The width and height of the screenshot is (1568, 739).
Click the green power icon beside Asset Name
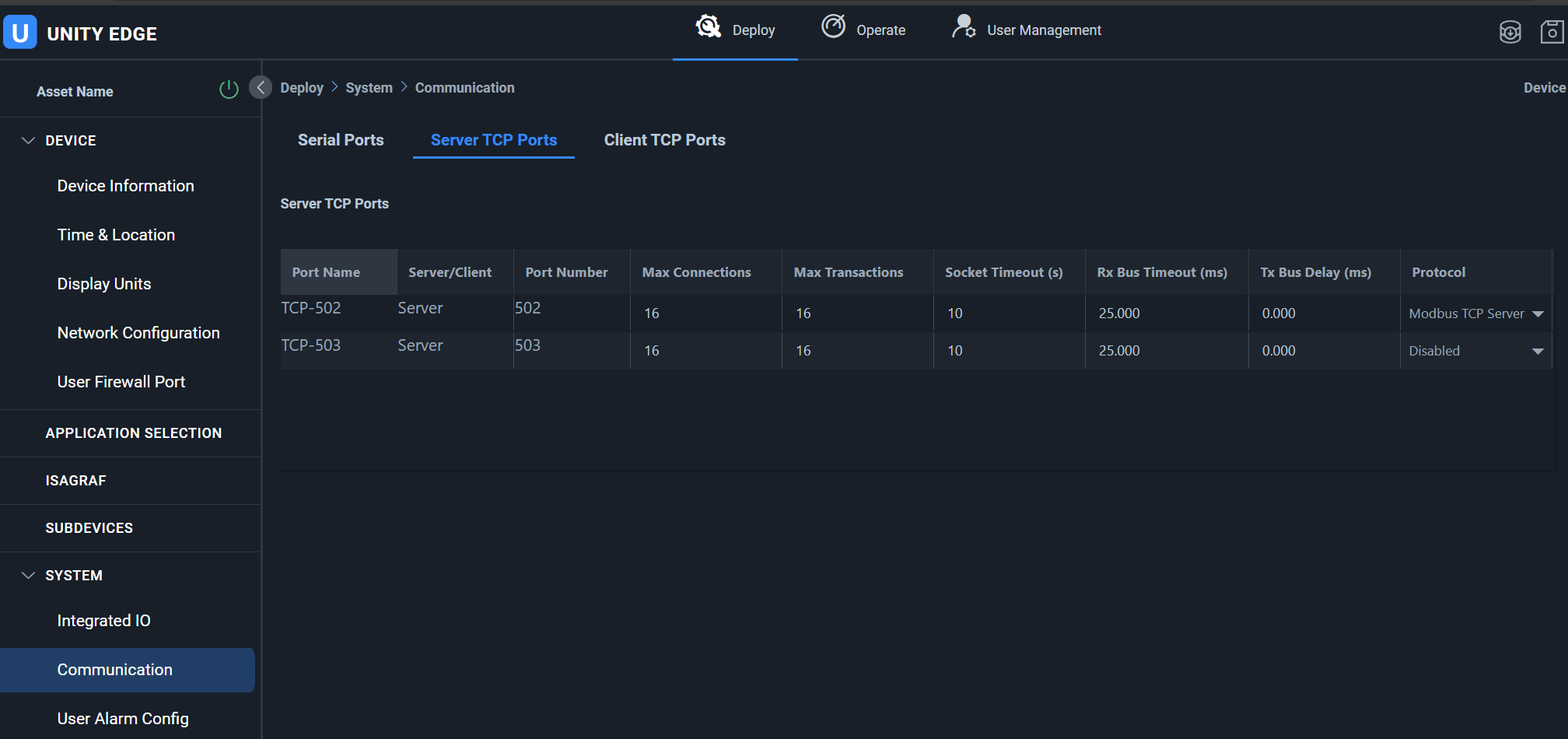point(229,90)
